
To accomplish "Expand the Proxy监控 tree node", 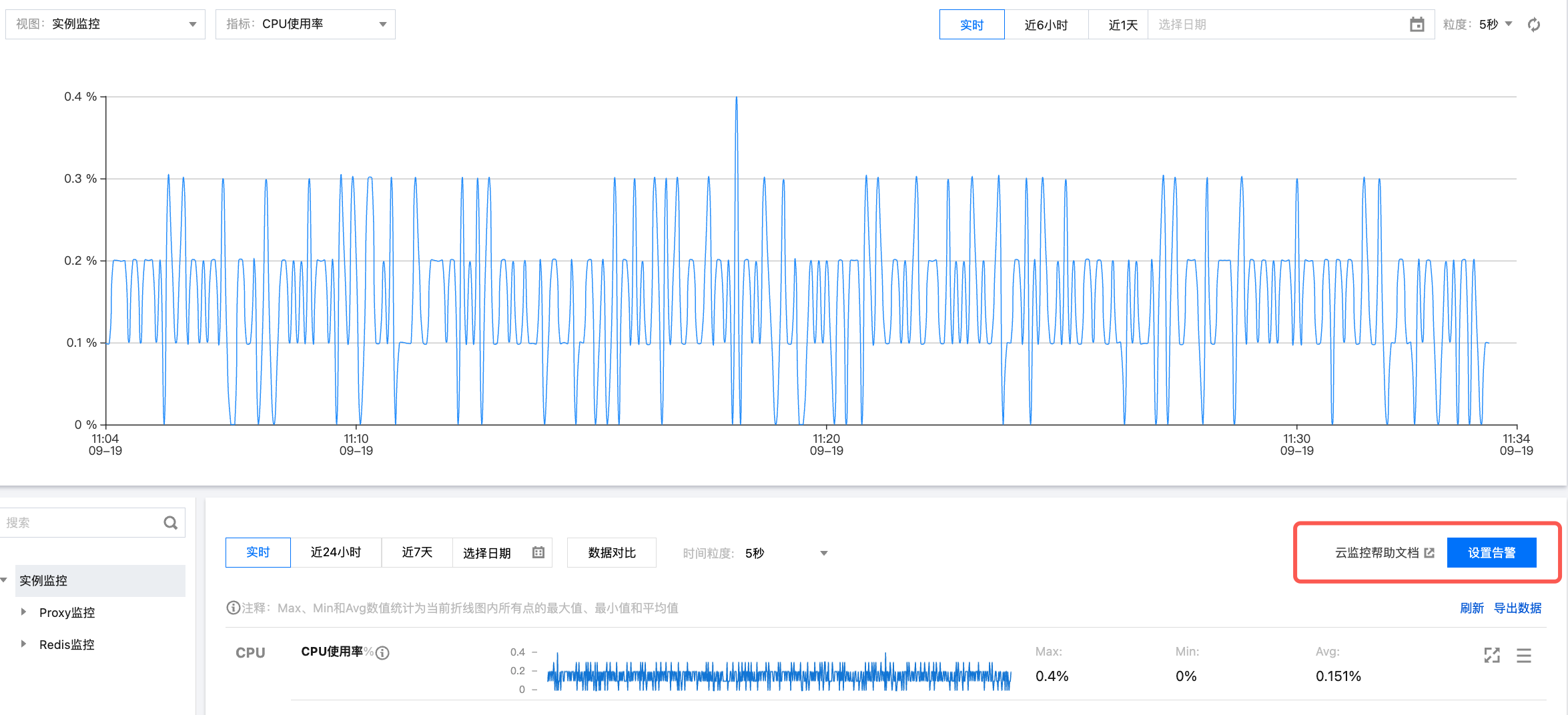I will (24, 612).
